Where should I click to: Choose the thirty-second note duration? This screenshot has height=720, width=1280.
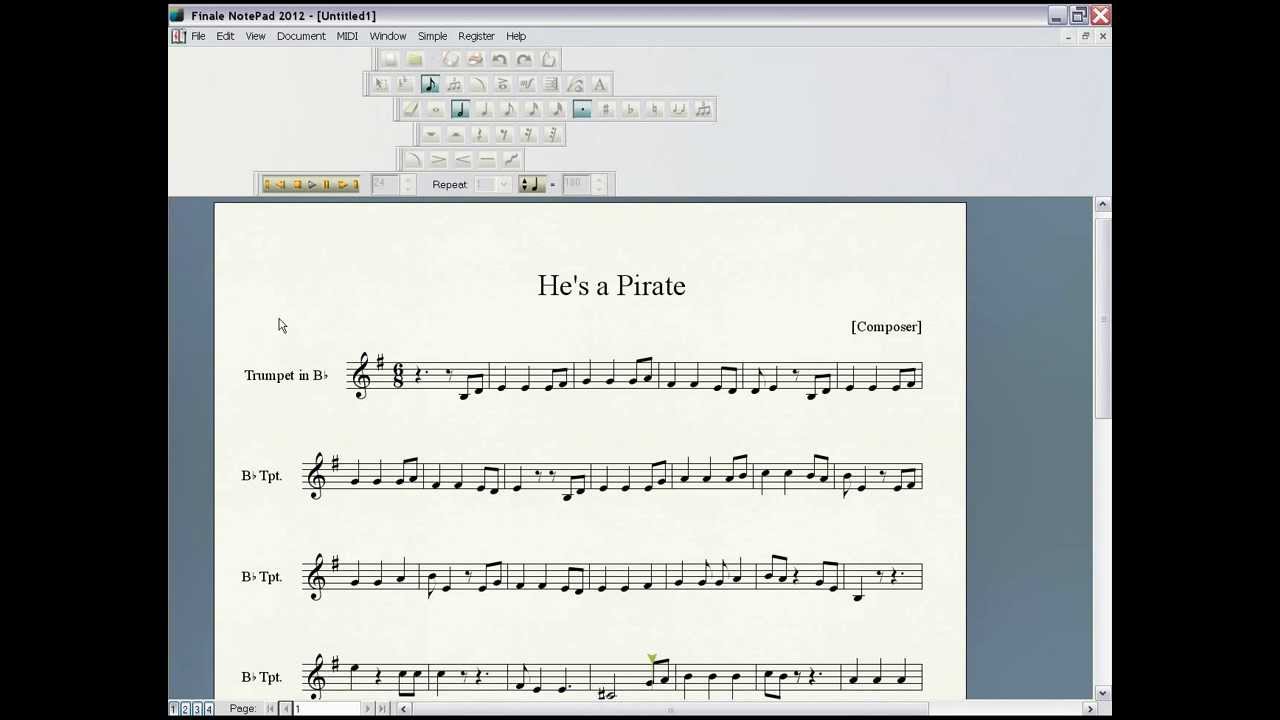pos(557,109)
